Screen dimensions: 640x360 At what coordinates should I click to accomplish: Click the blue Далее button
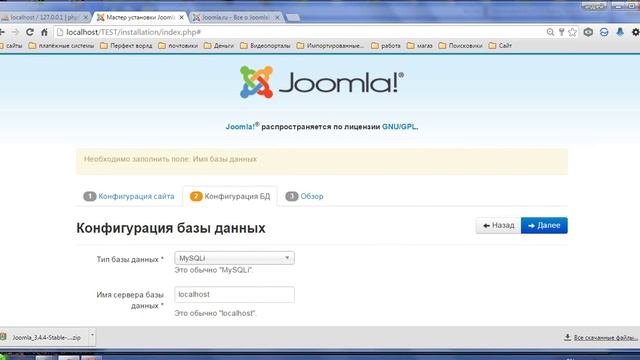tap(544, 225)
